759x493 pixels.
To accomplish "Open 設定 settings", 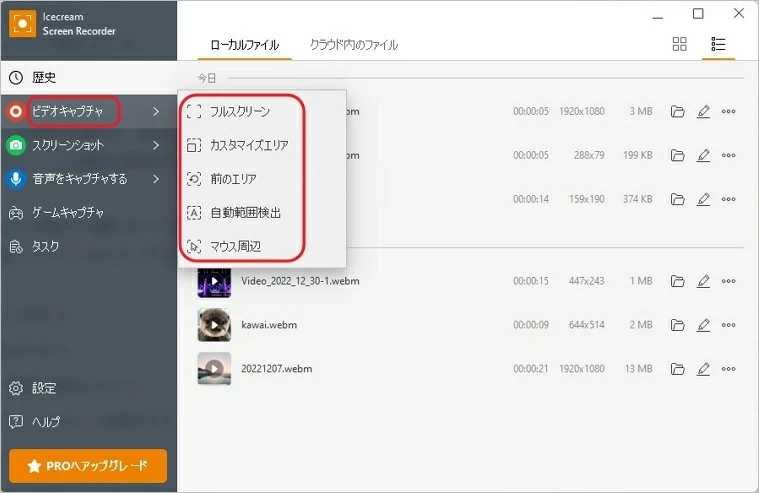I will [44, 388].
